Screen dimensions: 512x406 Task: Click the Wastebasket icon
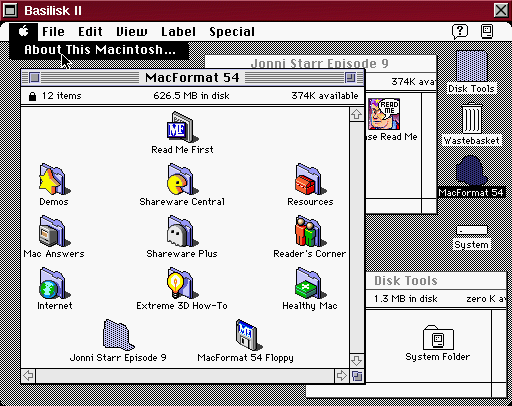point(472,118)
